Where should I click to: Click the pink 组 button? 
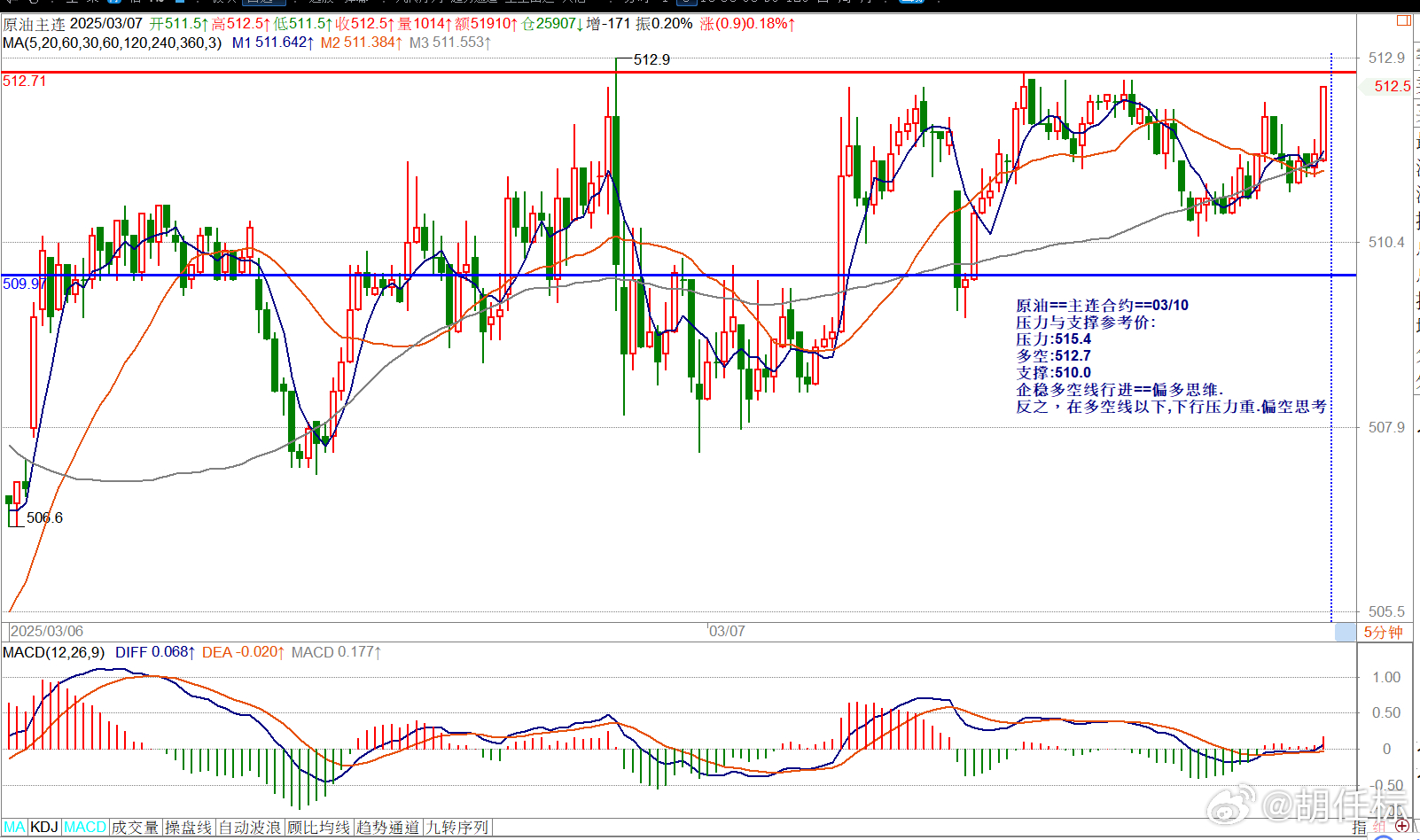(x=1380, y=827)
